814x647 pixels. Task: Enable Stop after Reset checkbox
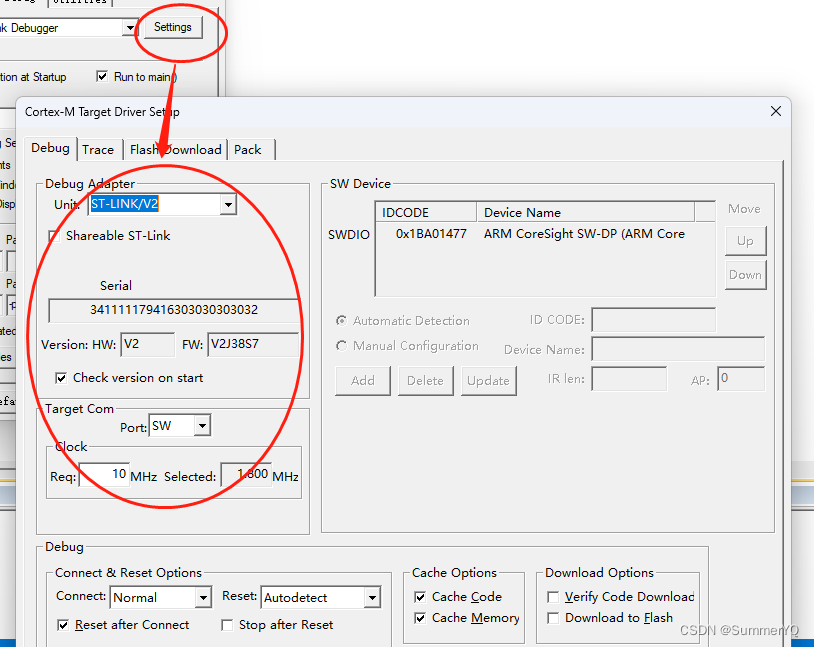[227, 625]
